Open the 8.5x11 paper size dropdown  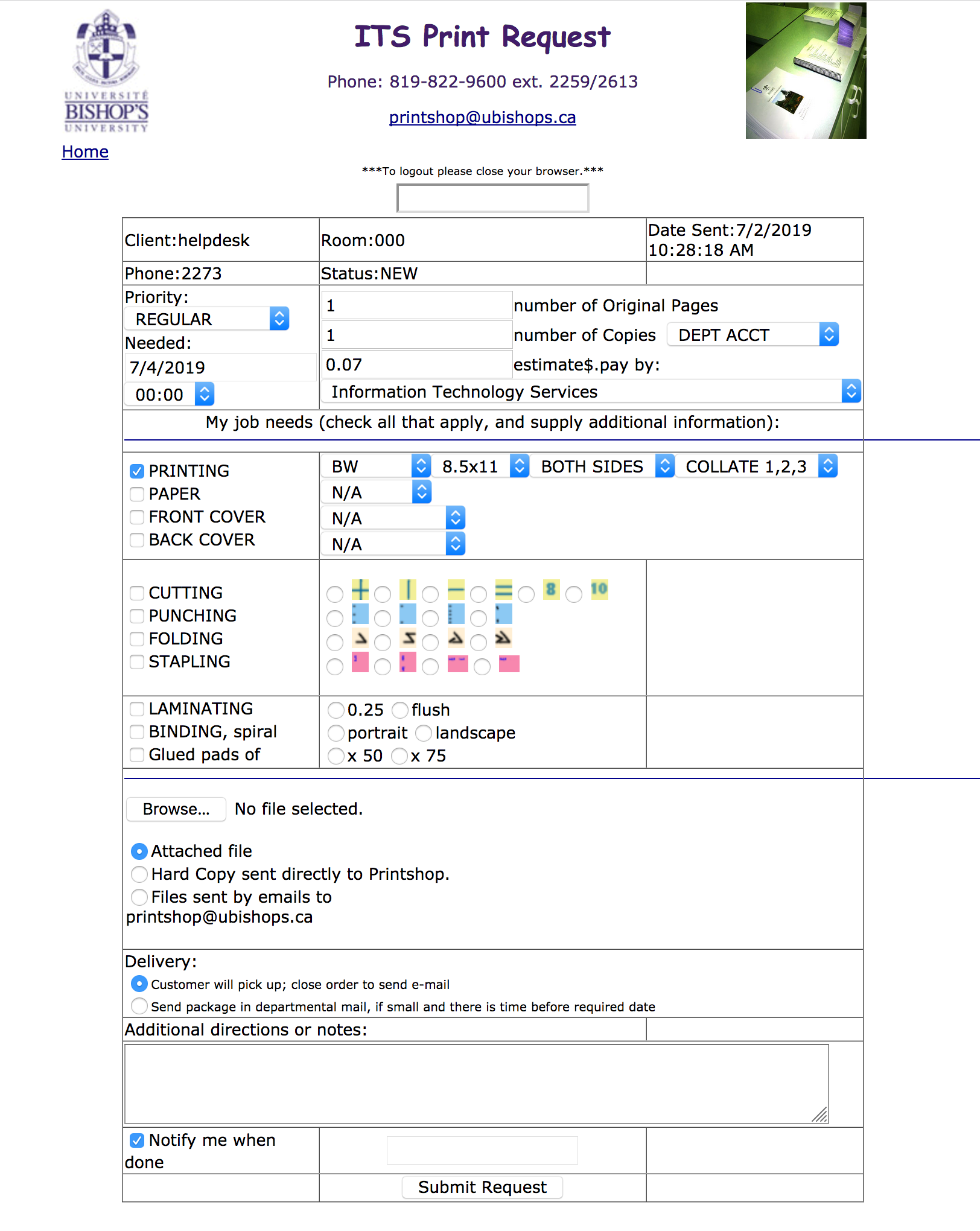point(481,466)
